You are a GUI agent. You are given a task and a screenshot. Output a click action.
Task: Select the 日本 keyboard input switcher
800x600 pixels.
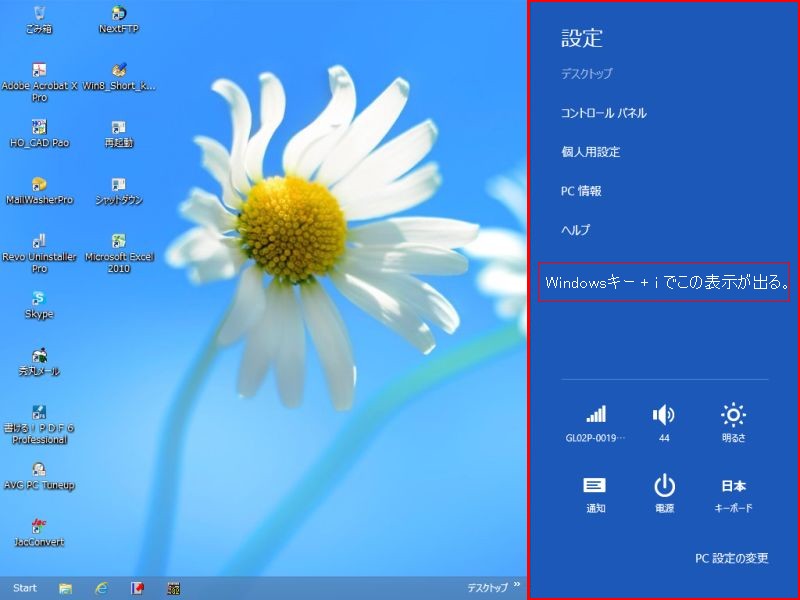[733, 486]
